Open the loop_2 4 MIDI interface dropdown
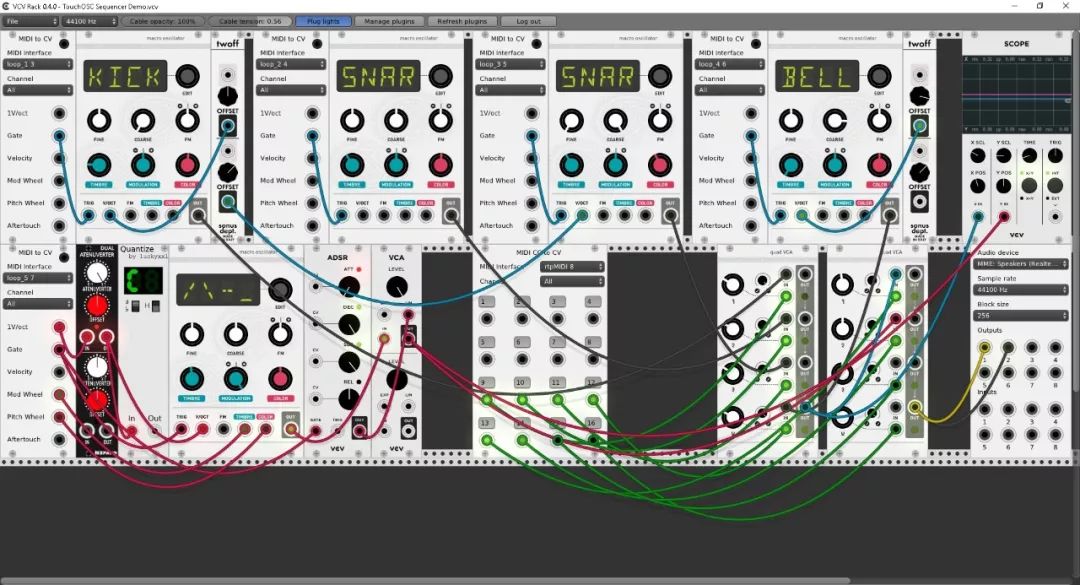This screenshot has width=1080, height=585. tap(291, 64)
